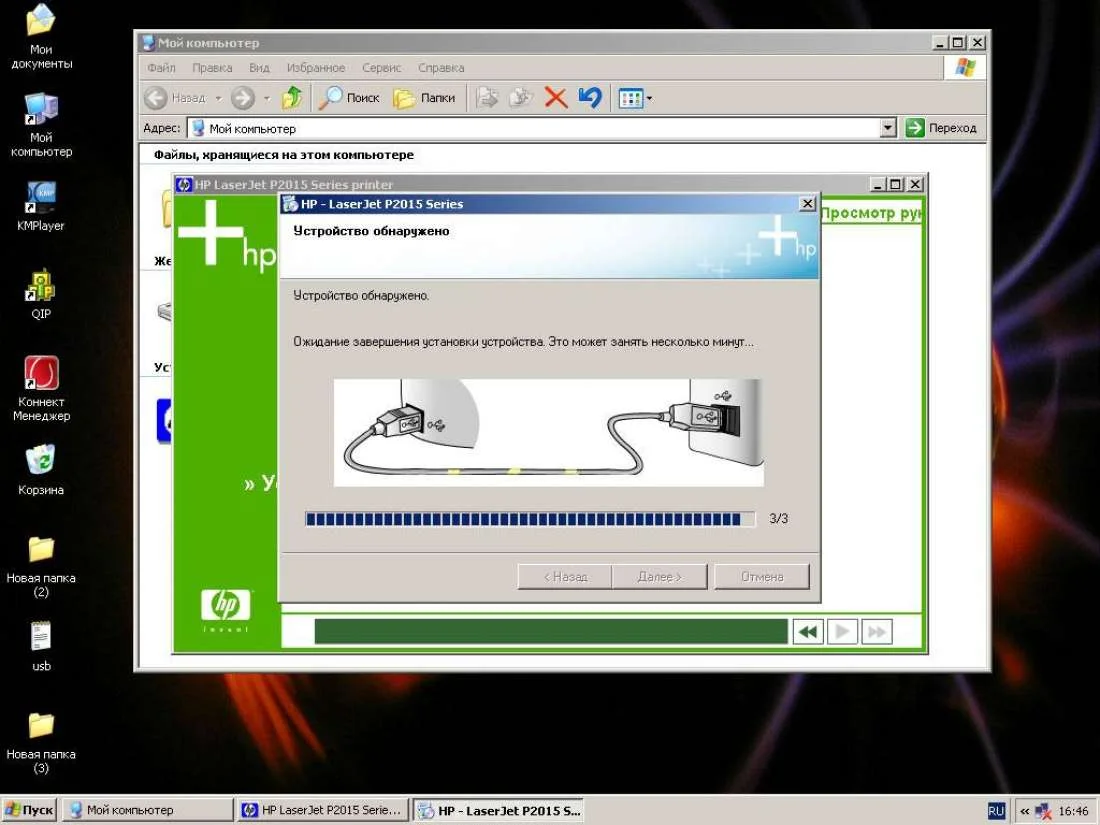1100x825 pixels.
Task: Click the USB cable connection illustration
Action: coord(549,433)
